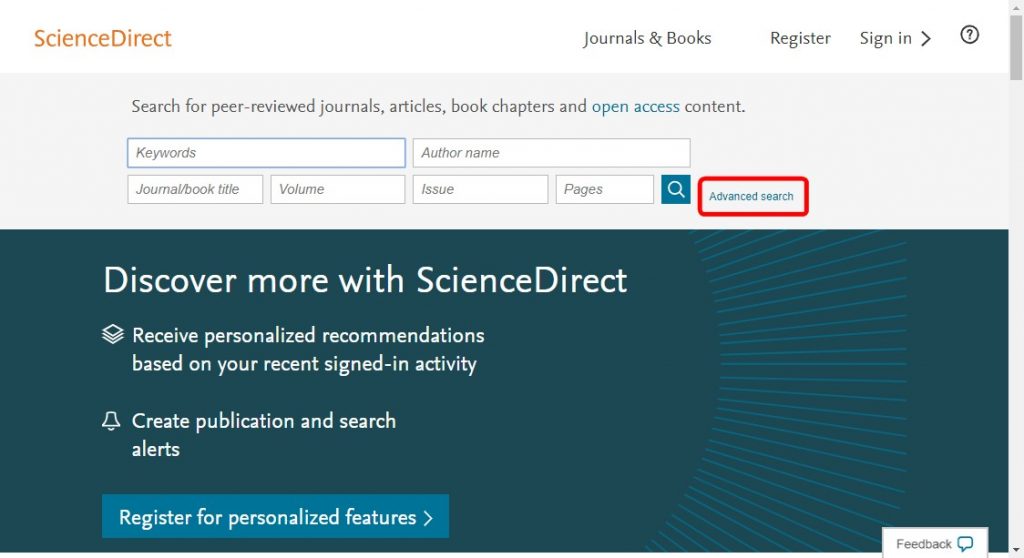Image resolution: width=1024 pixels, height=558 pixels.
Task: Click the ScienceDirect logo
Action: [x=103, y=38]
